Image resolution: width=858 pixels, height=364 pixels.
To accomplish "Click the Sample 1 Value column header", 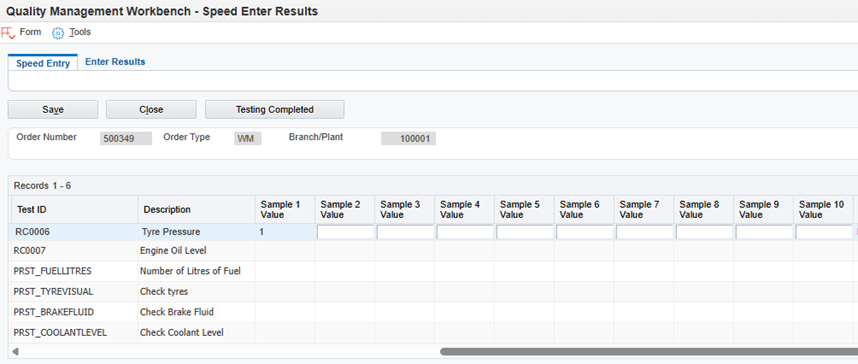I will (285, 210).
